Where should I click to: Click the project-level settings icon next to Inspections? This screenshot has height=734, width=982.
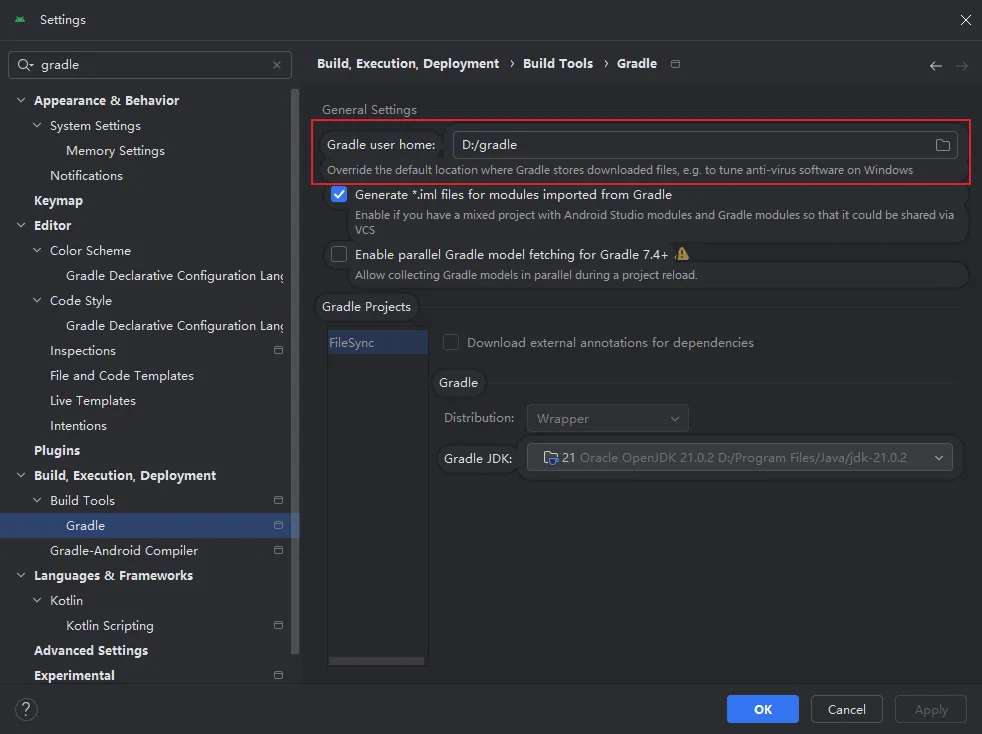[x=278, y=351]
